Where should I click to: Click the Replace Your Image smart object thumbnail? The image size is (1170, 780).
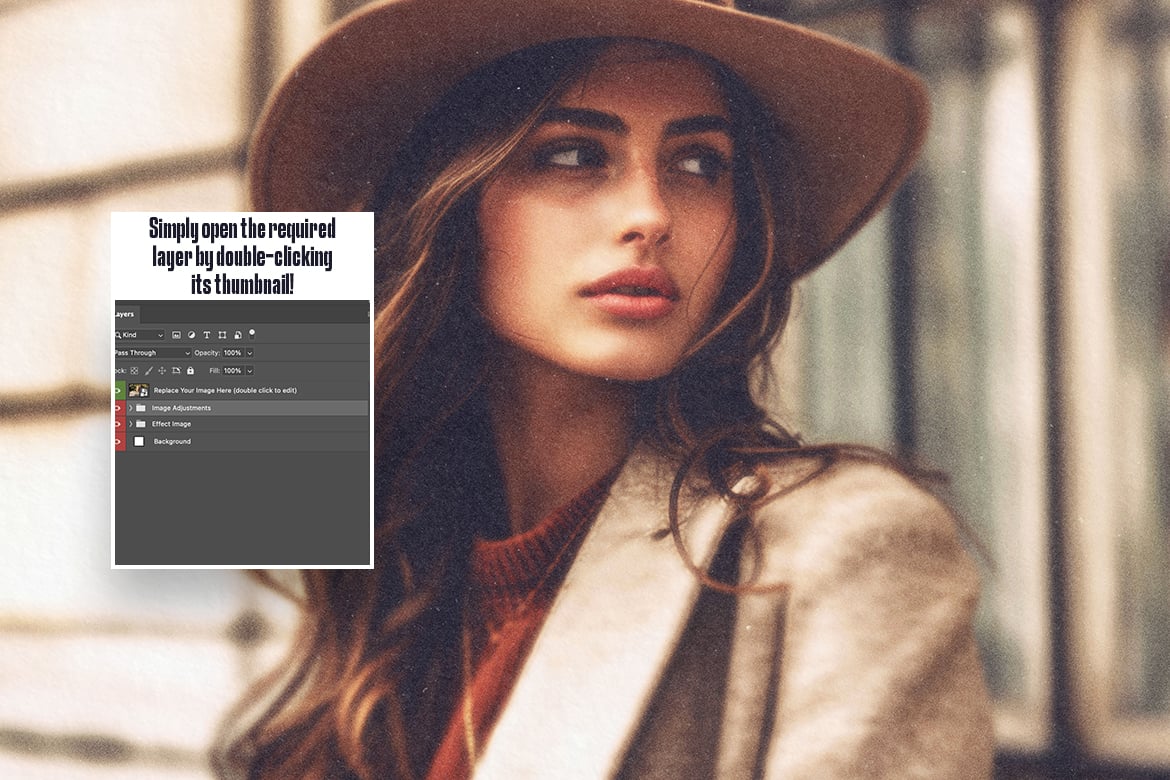[139, 390]
